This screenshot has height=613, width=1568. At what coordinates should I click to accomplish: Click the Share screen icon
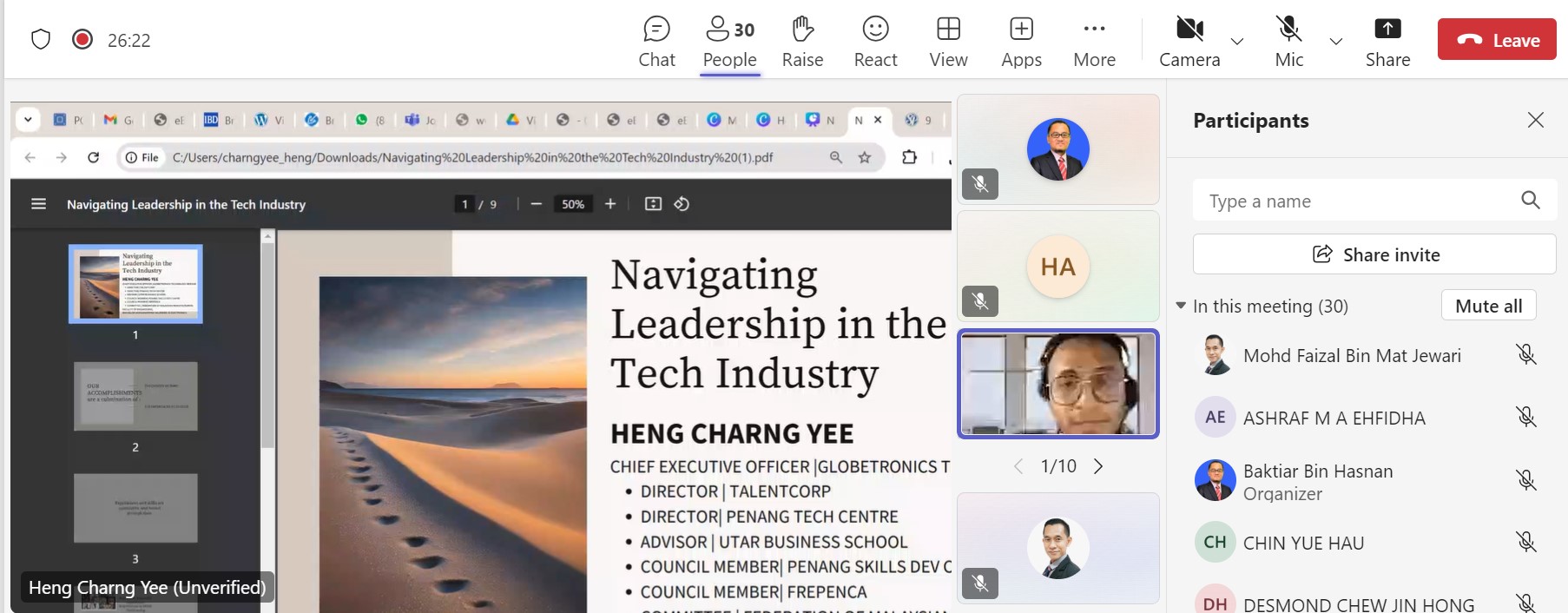1387,41
